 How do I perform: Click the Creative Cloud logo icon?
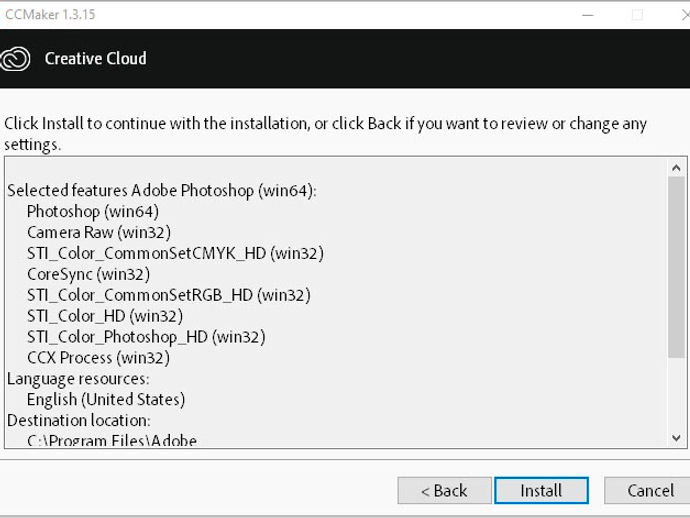[x=15, y=59]
